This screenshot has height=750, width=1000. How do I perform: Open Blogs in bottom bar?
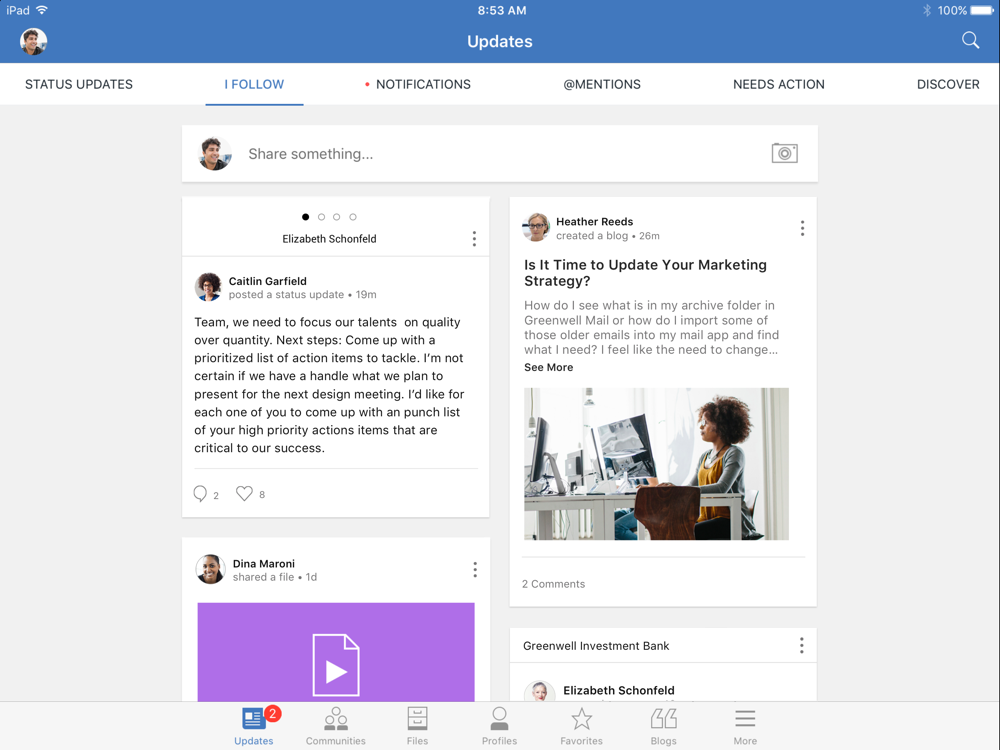[663, 726]
